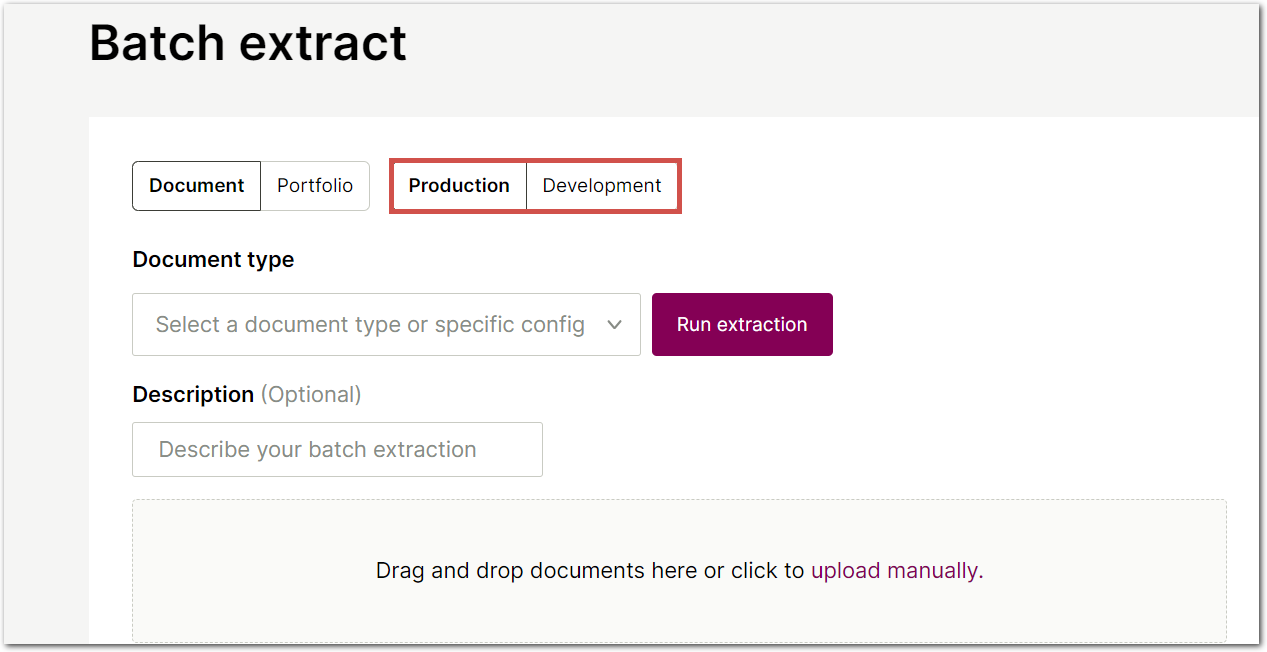Click 'Describe your batch extraction' placeholder text
Screen dimensions: 1267x652
point(318,450)
